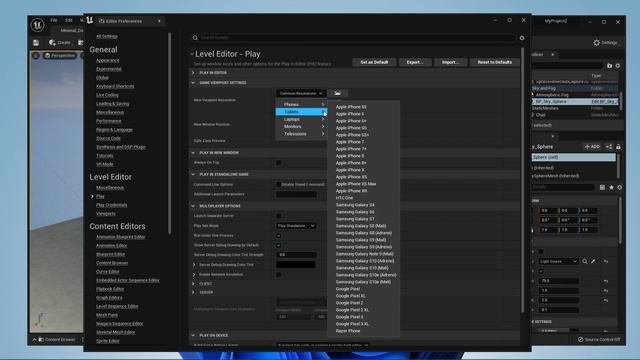Click the Additional Launch Parameters field
640x360 pixels.
(x=296, y=194)
